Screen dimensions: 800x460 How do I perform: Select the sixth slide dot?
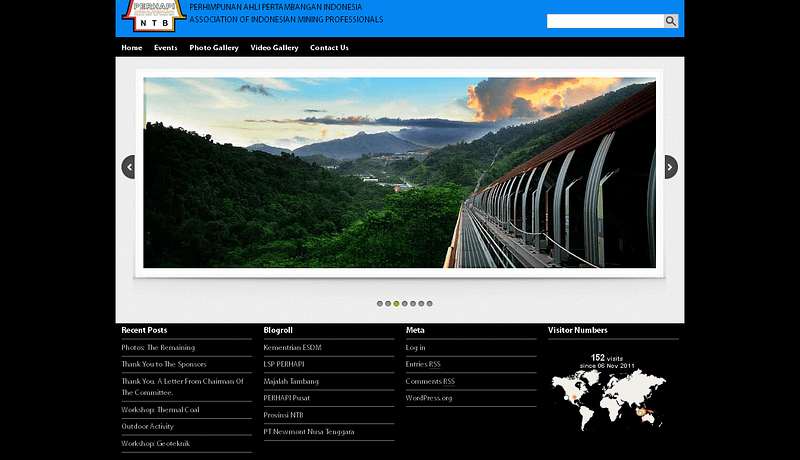tap(421, 303)
